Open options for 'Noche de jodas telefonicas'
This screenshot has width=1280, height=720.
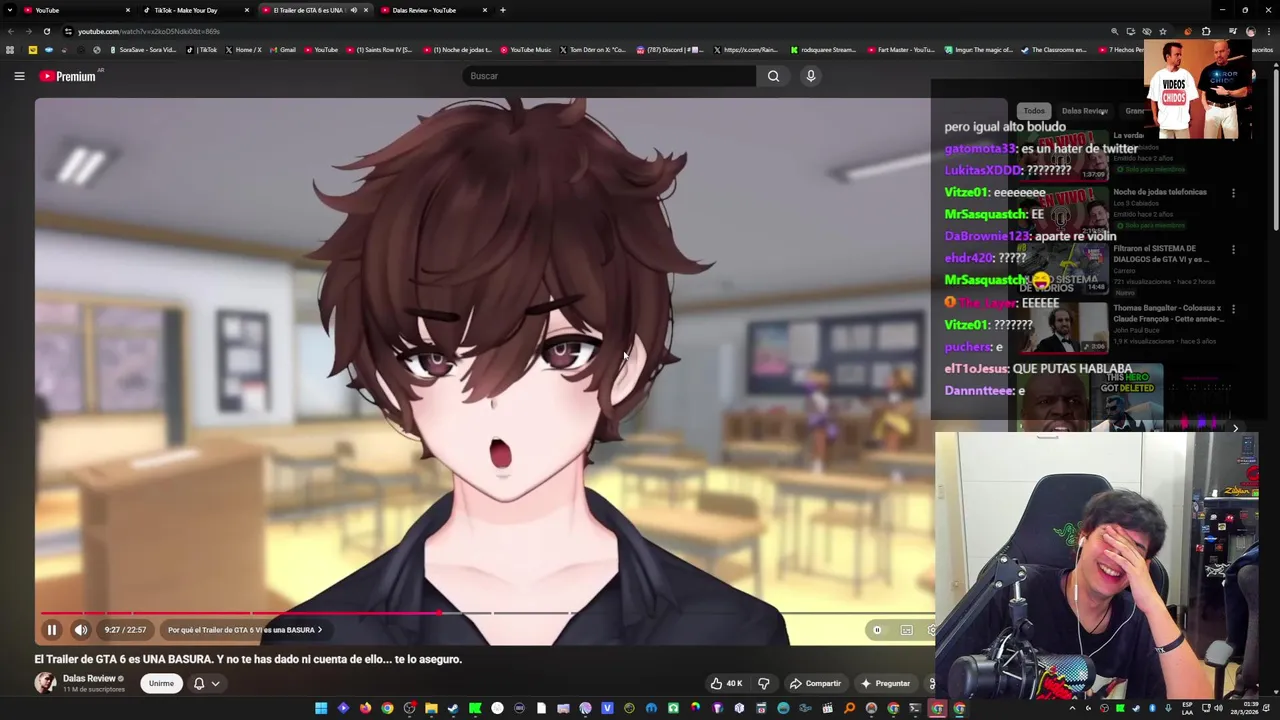pos(1233,193)
